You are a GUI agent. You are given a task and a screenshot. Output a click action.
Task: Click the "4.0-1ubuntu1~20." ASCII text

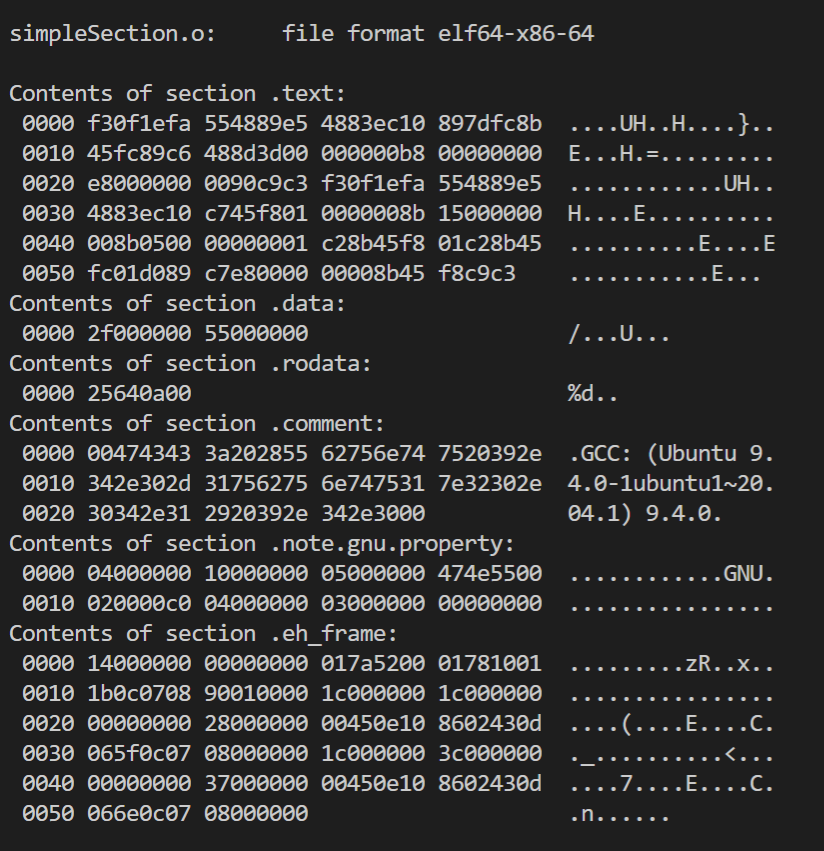point(671,484)
